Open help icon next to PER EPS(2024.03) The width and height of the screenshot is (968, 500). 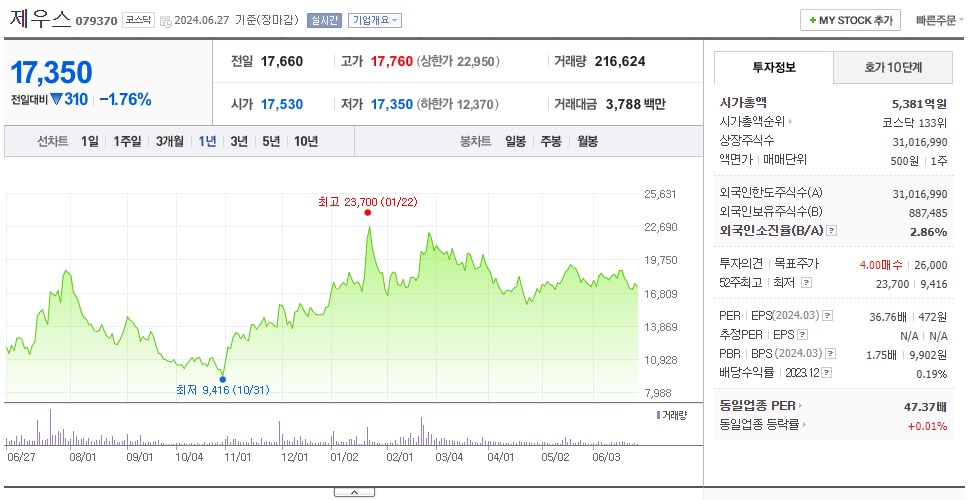point(827,316)
